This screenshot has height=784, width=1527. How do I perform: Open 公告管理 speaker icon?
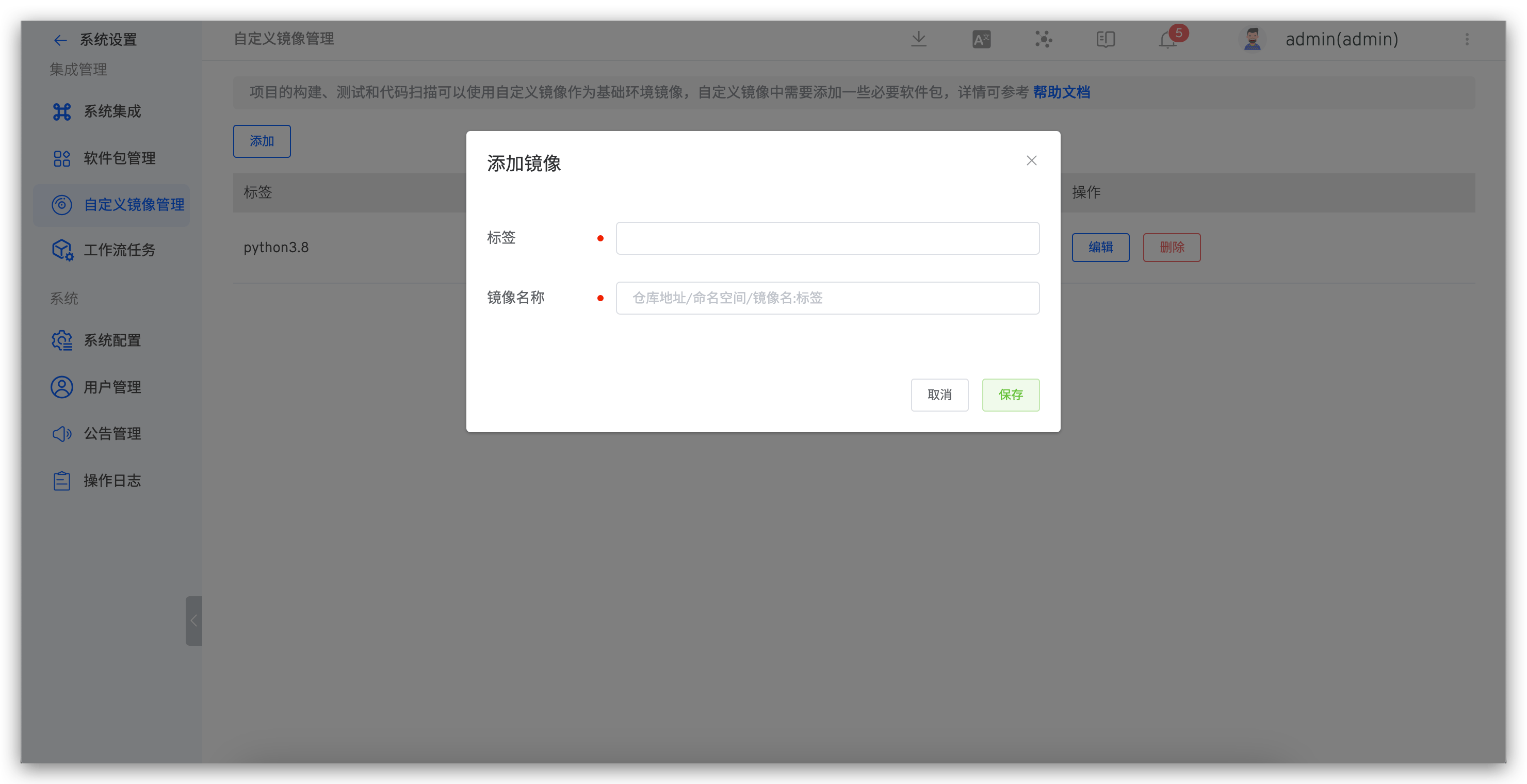coord(62,433)
